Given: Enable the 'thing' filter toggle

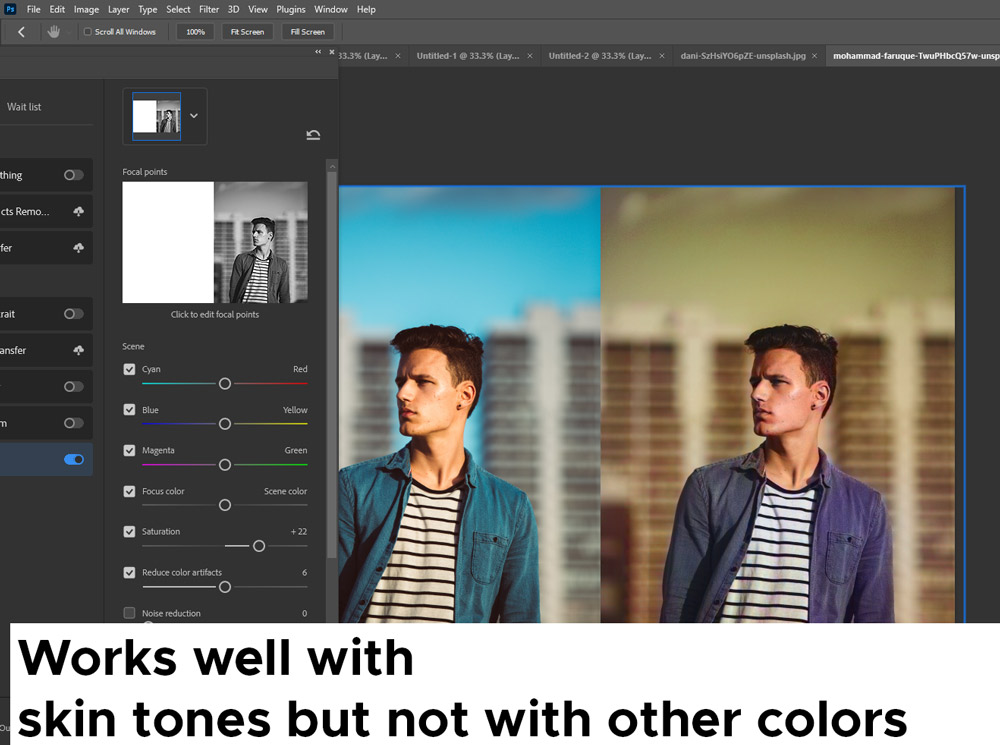Looking at the screenshot, I should [74, 175].
